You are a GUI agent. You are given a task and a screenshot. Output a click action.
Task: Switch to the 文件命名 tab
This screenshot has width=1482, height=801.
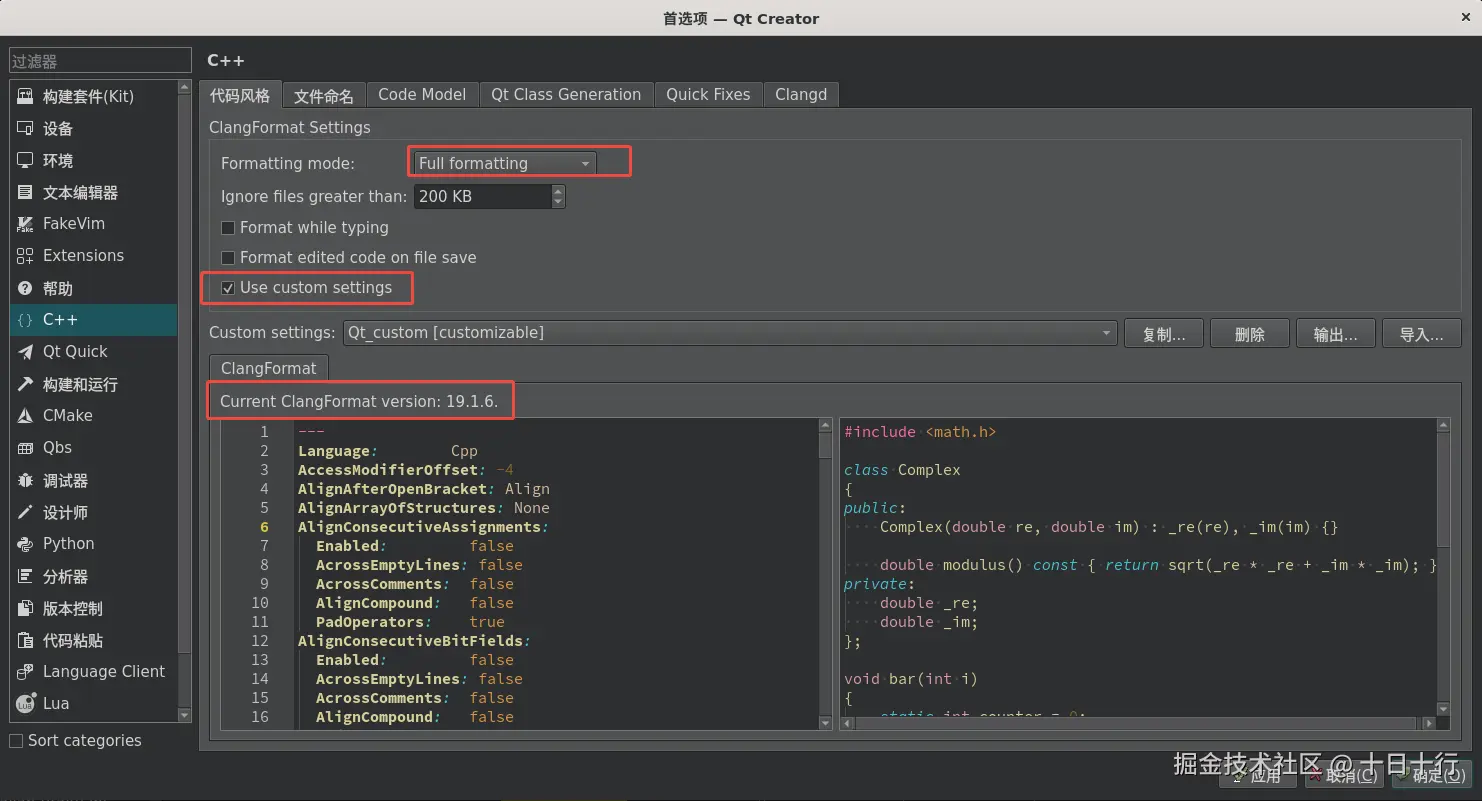tap(324, 96)
